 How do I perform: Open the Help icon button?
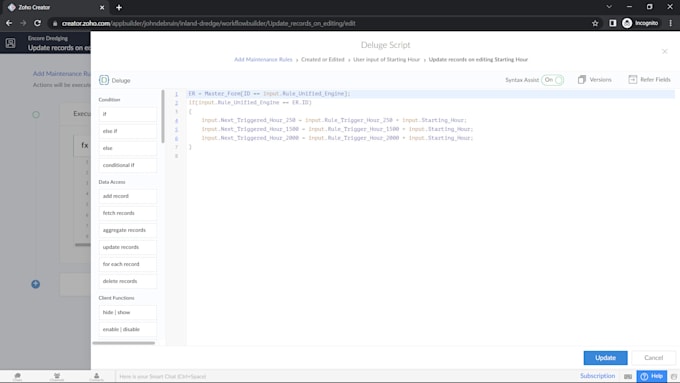point(652,376)
